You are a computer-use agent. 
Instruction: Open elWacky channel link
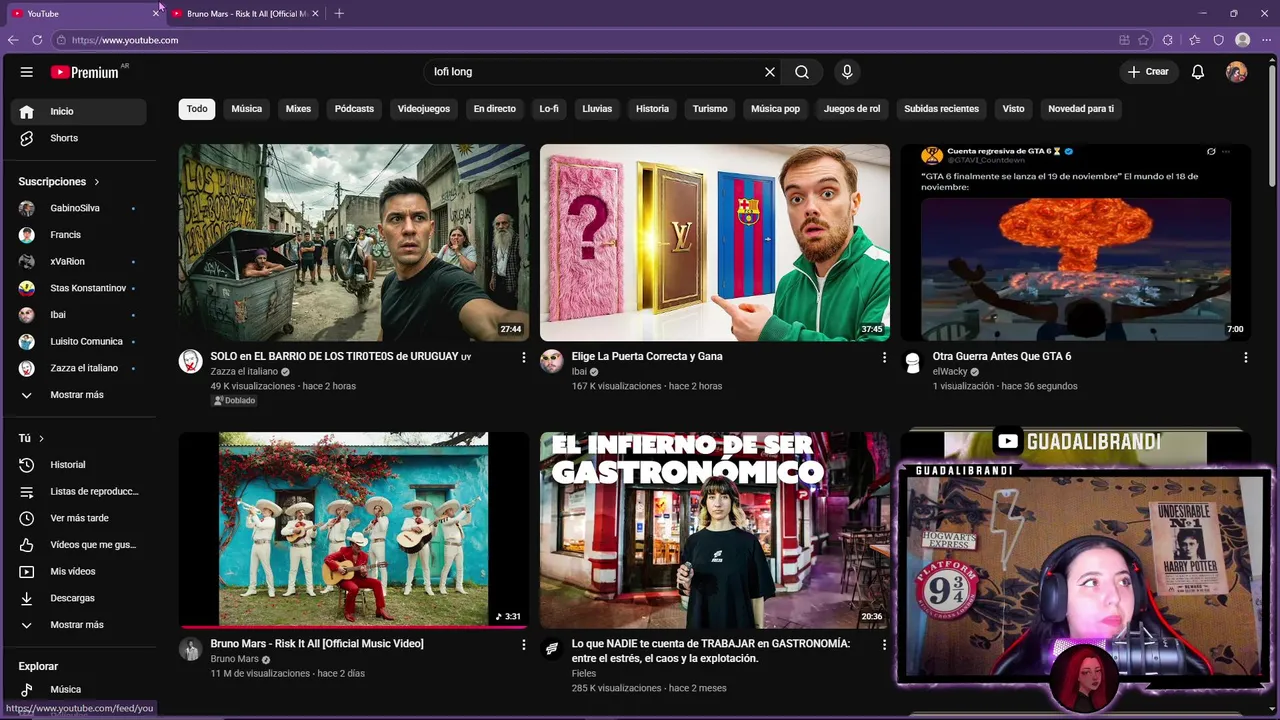pos(949,372)
